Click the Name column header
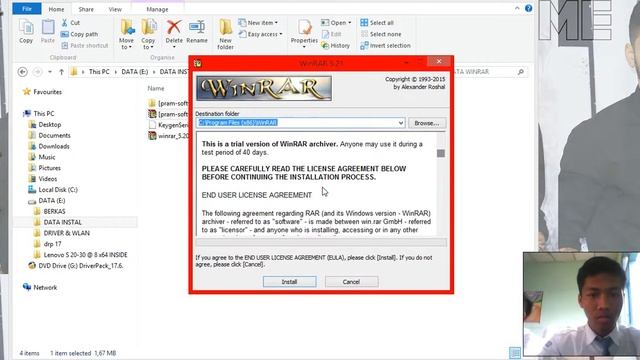 (156, 88)
